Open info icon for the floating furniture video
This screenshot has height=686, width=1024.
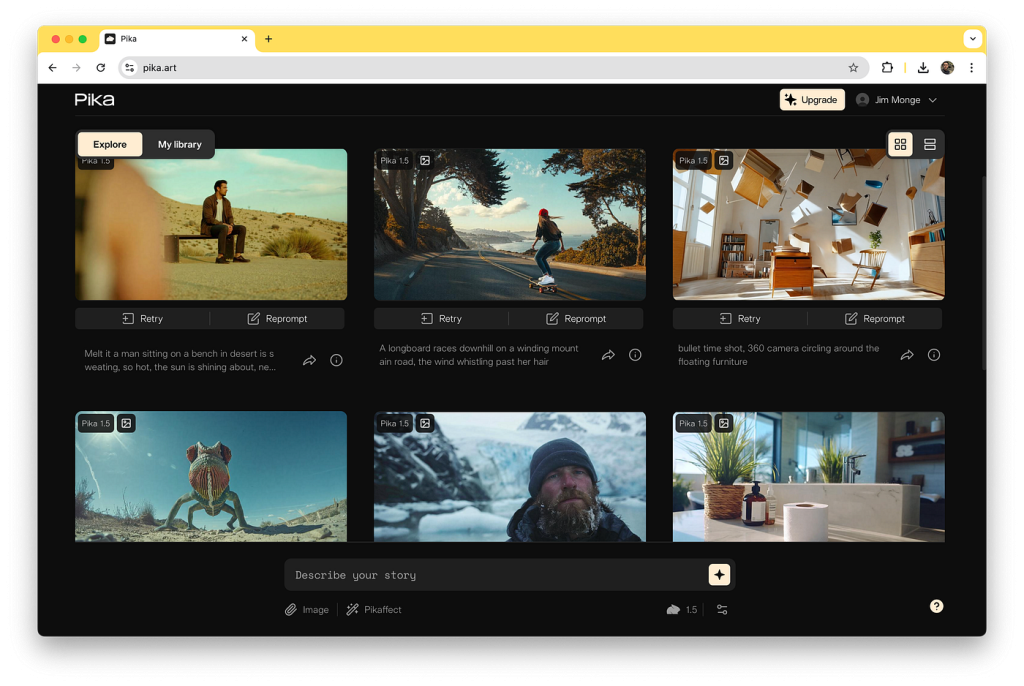(x=934, y=355)
